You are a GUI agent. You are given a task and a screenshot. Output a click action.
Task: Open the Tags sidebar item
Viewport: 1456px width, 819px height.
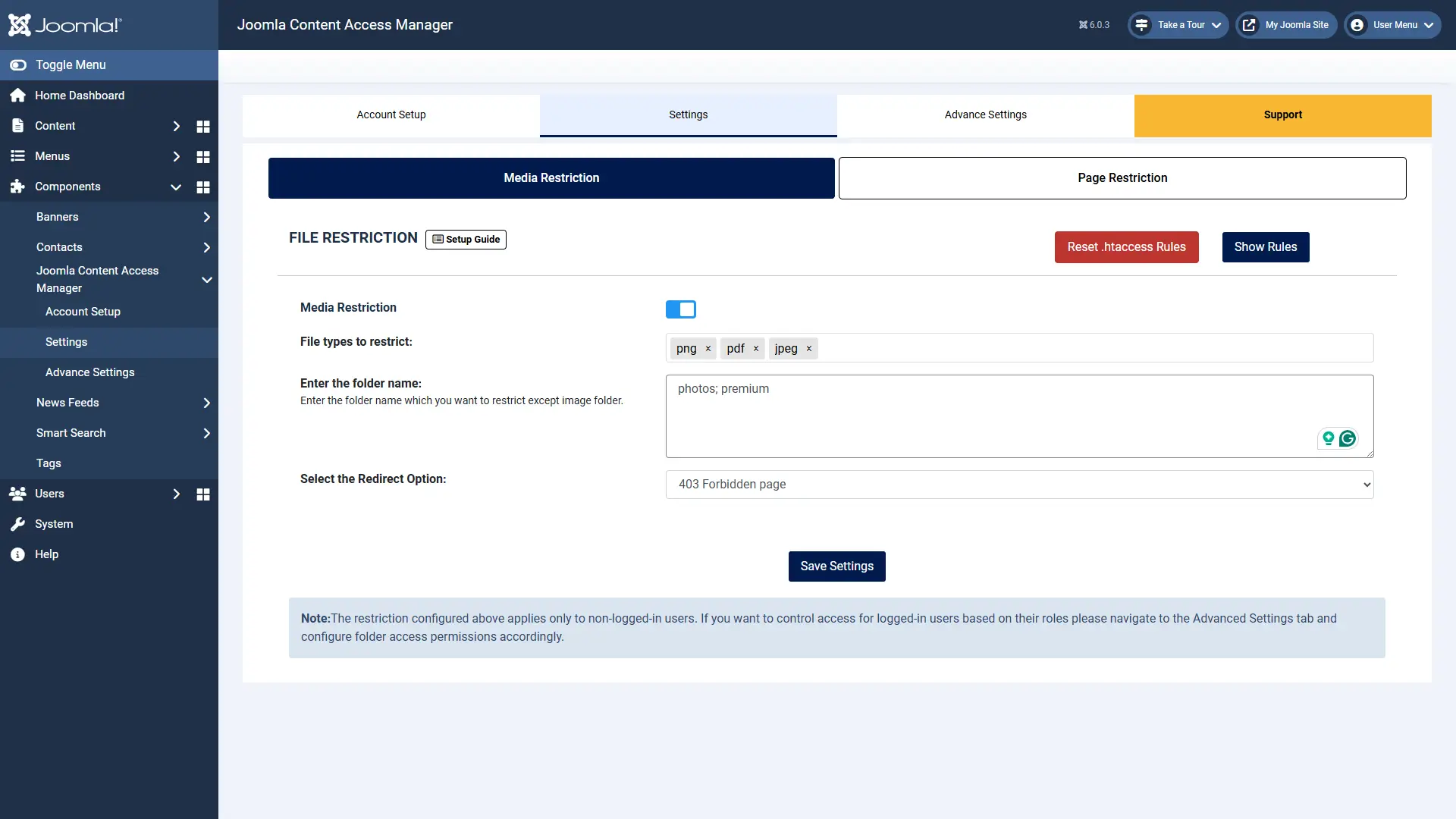(49, 463)
